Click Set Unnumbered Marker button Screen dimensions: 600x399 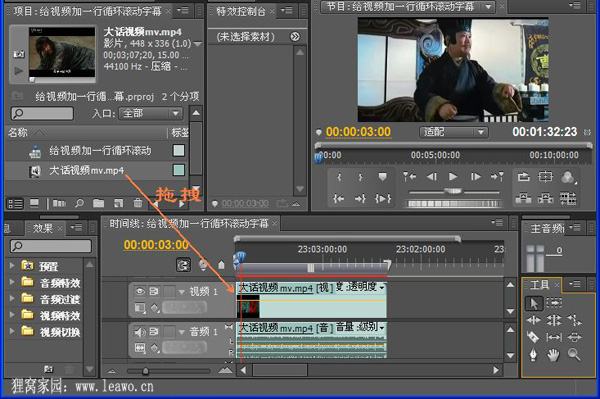pos(382,177)
